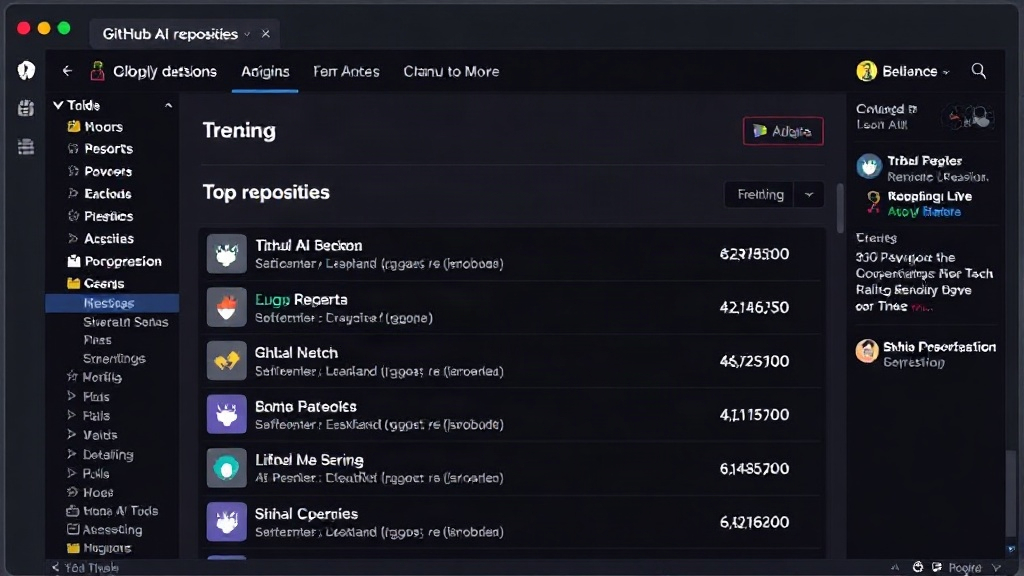Switch to the Ferr Antes tab
The width and height of the screenshot is (1024, 576).
(346, 71)
